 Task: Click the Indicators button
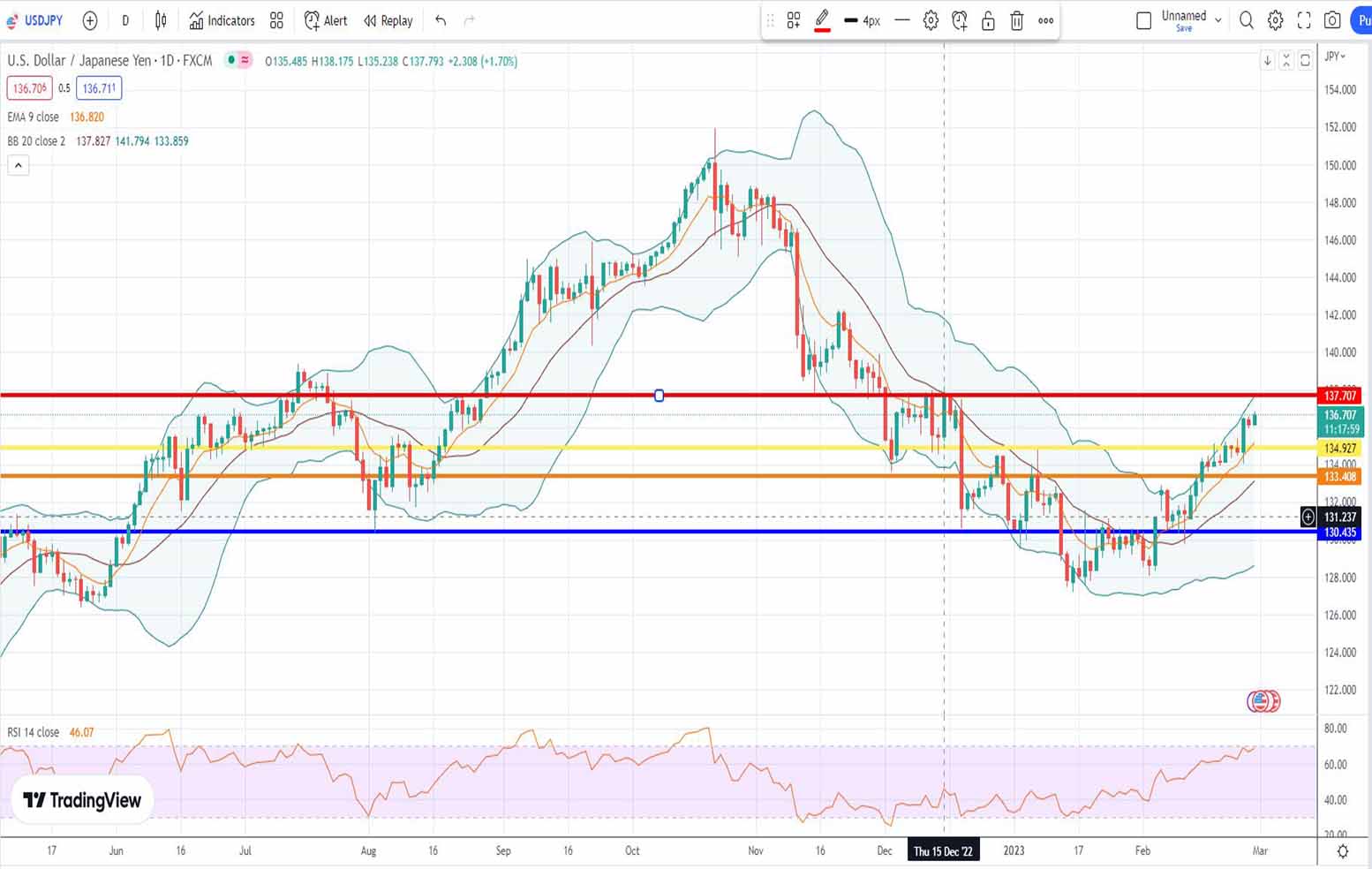222,20
